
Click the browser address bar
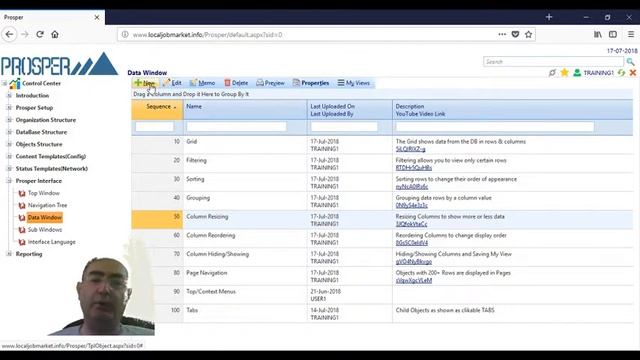click(x=310, y=35)
